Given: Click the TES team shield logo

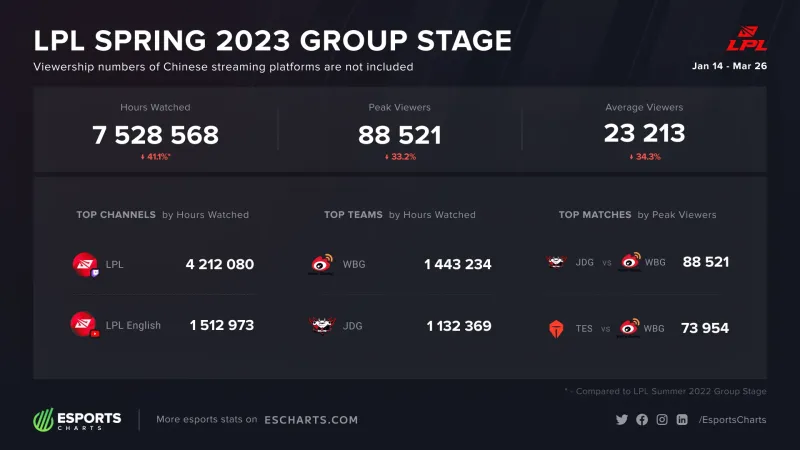Looking at the screenshot, I should pyautogui.click(x=556, y=329).
